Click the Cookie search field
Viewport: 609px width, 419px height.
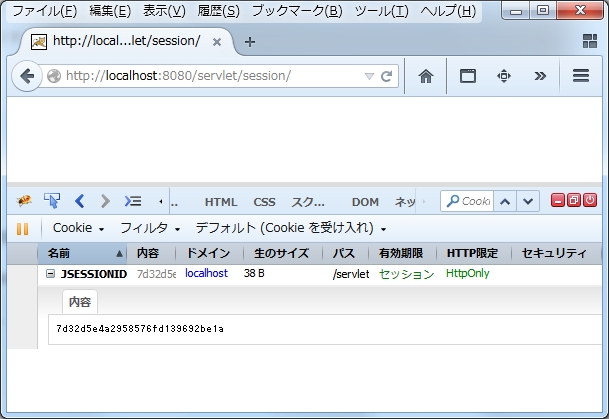click(467, 201)
